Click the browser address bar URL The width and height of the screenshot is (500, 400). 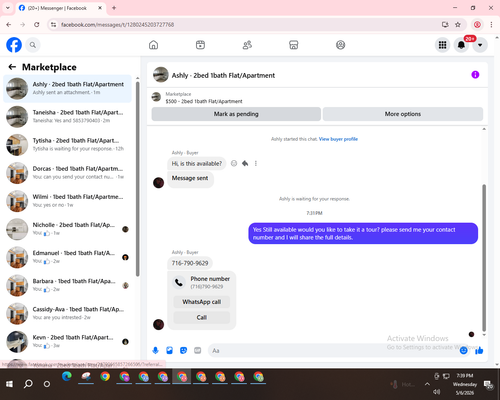117,25
